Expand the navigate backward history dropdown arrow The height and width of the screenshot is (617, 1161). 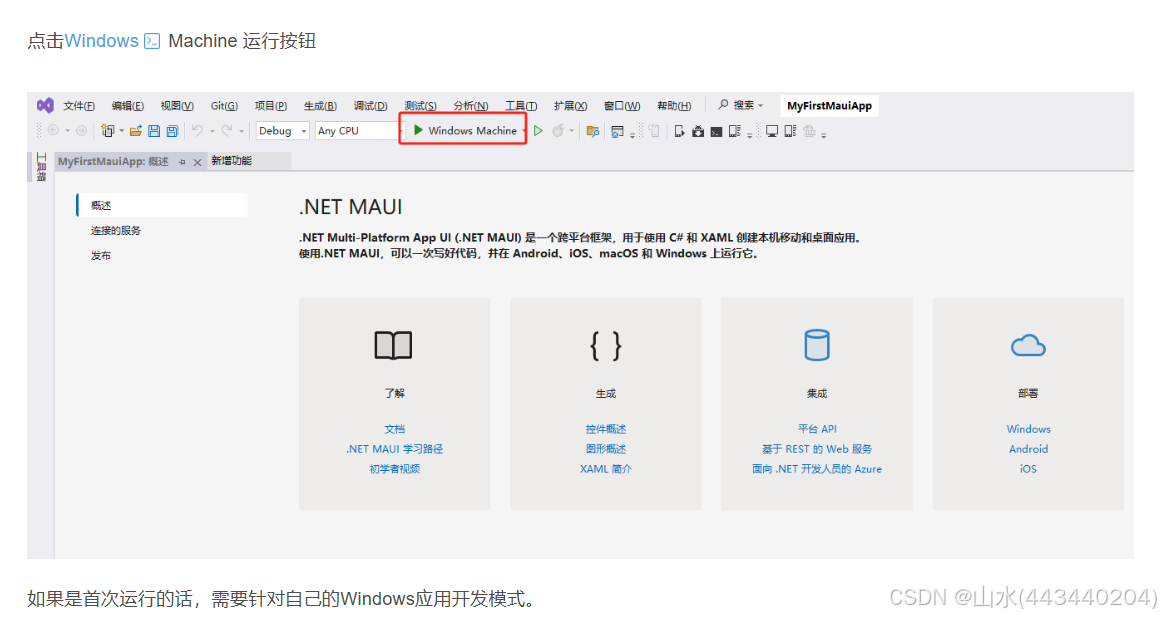[x=67, y=131]
